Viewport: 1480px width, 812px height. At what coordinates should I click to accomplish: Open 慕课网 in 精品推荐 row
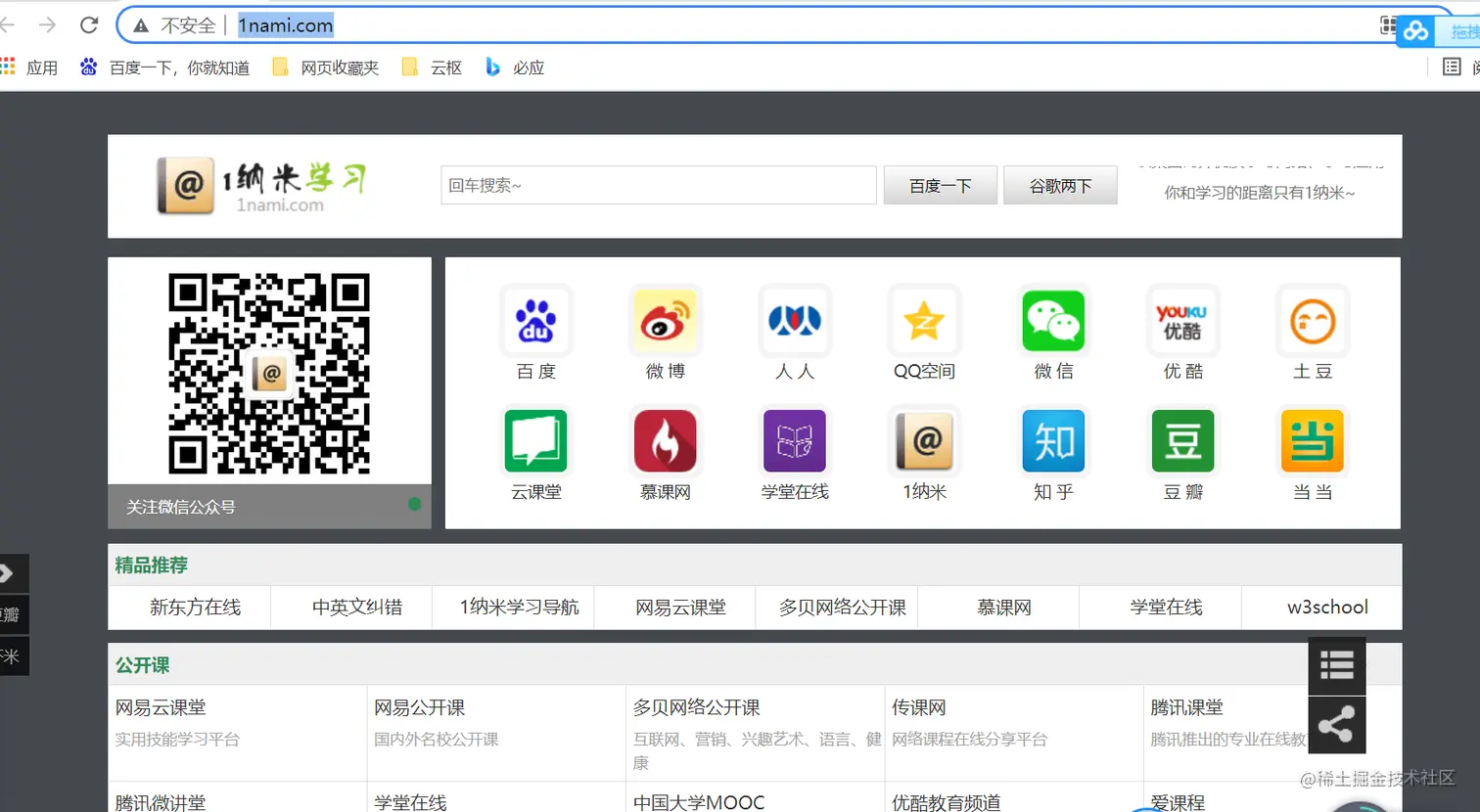[x=1004, y=608]
